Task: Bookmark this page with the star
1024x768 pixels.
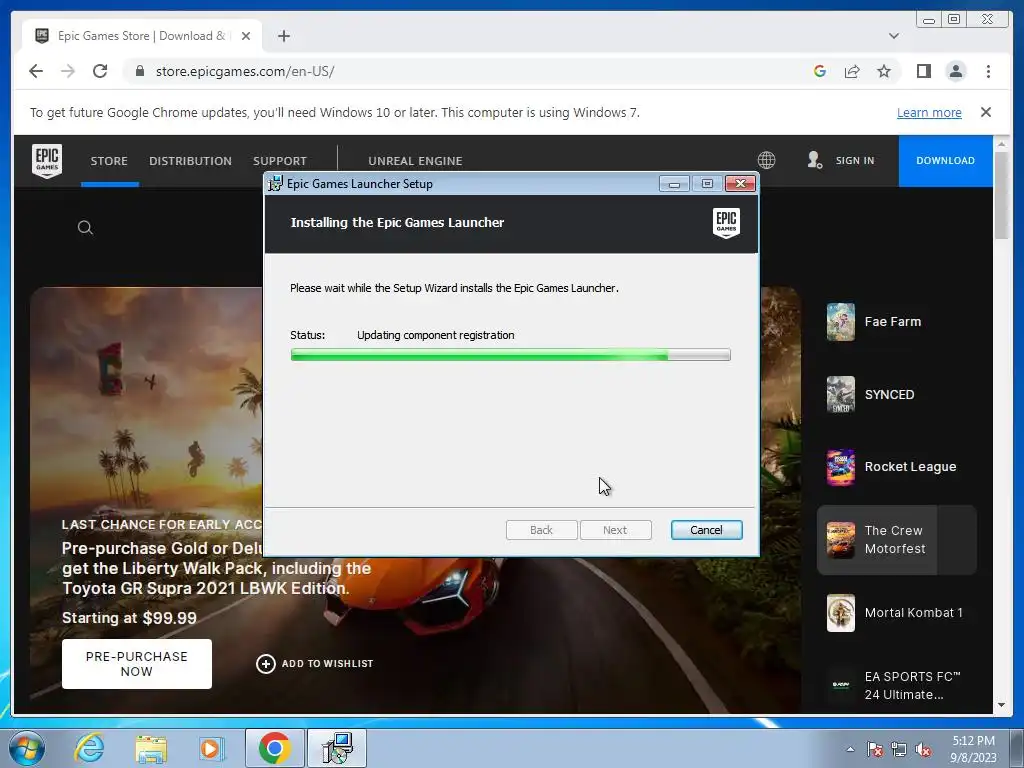Action: (x=884, y=71)
